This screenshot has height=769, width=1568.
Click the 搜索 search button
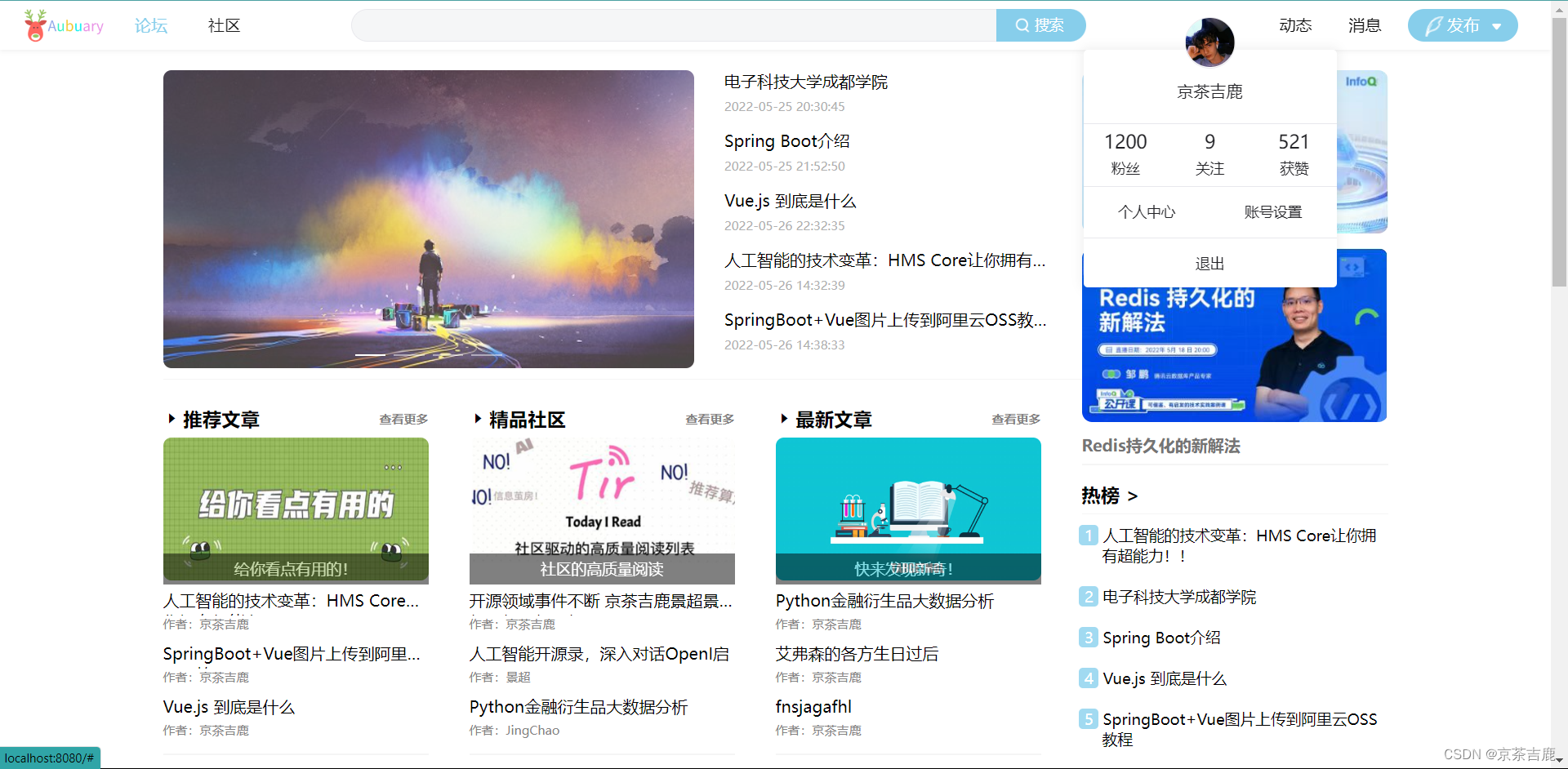click(1040, 25)
